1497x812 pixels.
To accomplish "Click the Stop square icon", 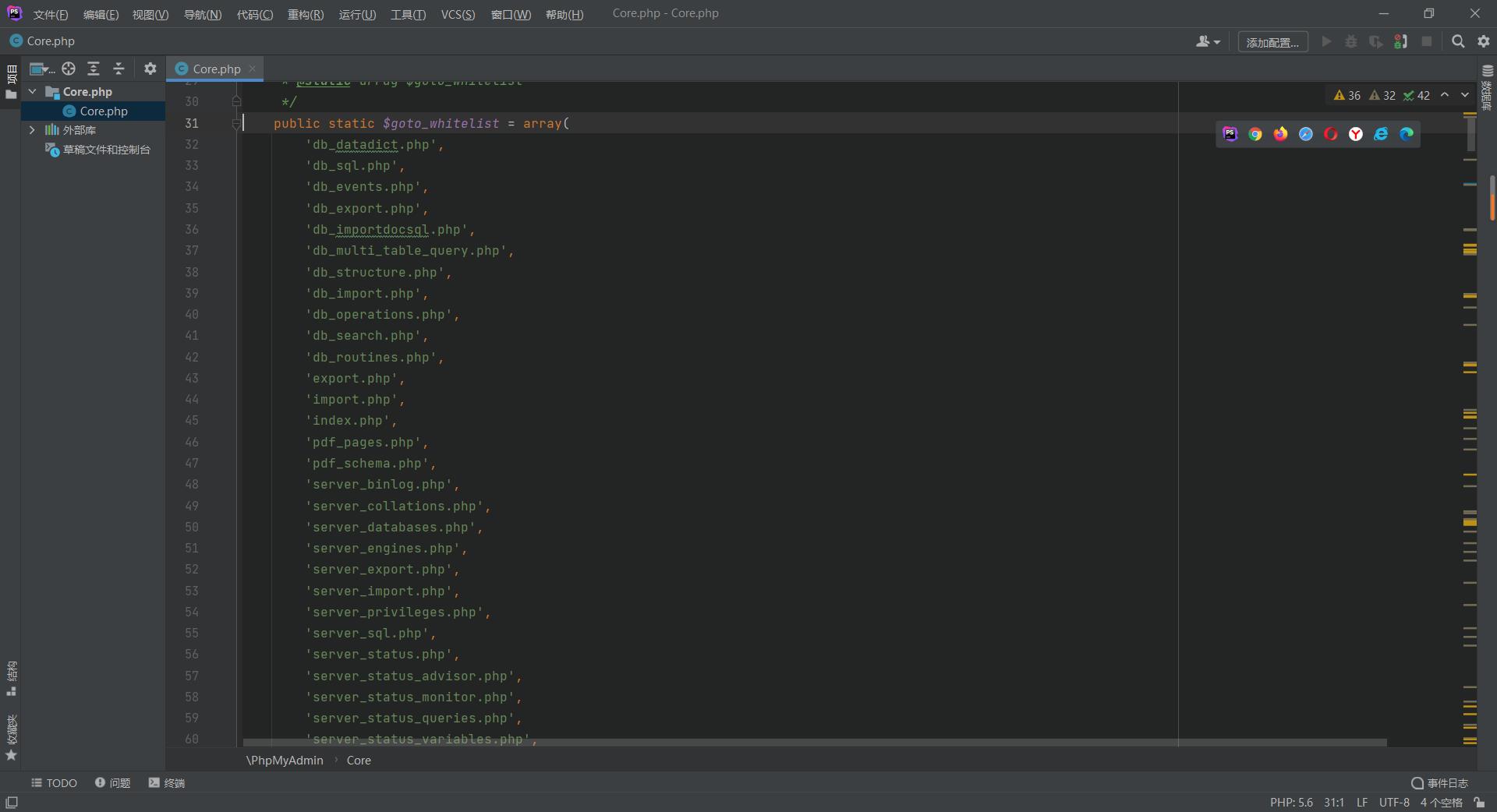I will coord(1427,41).
